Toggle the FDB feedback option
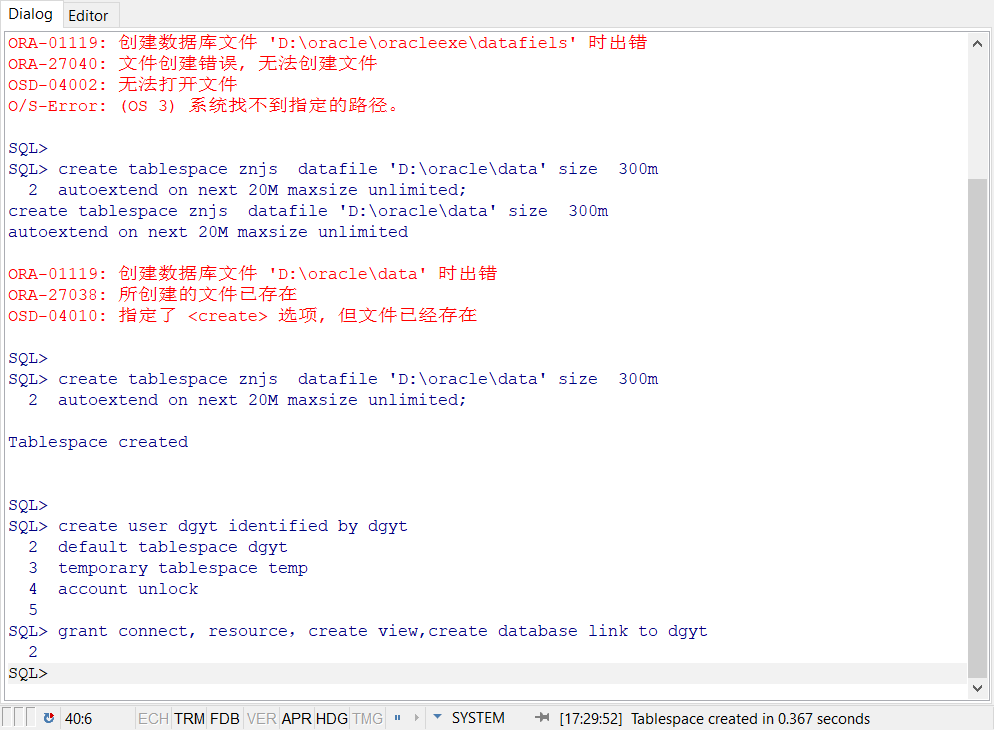The image size is (994, 730). point(224,719)
